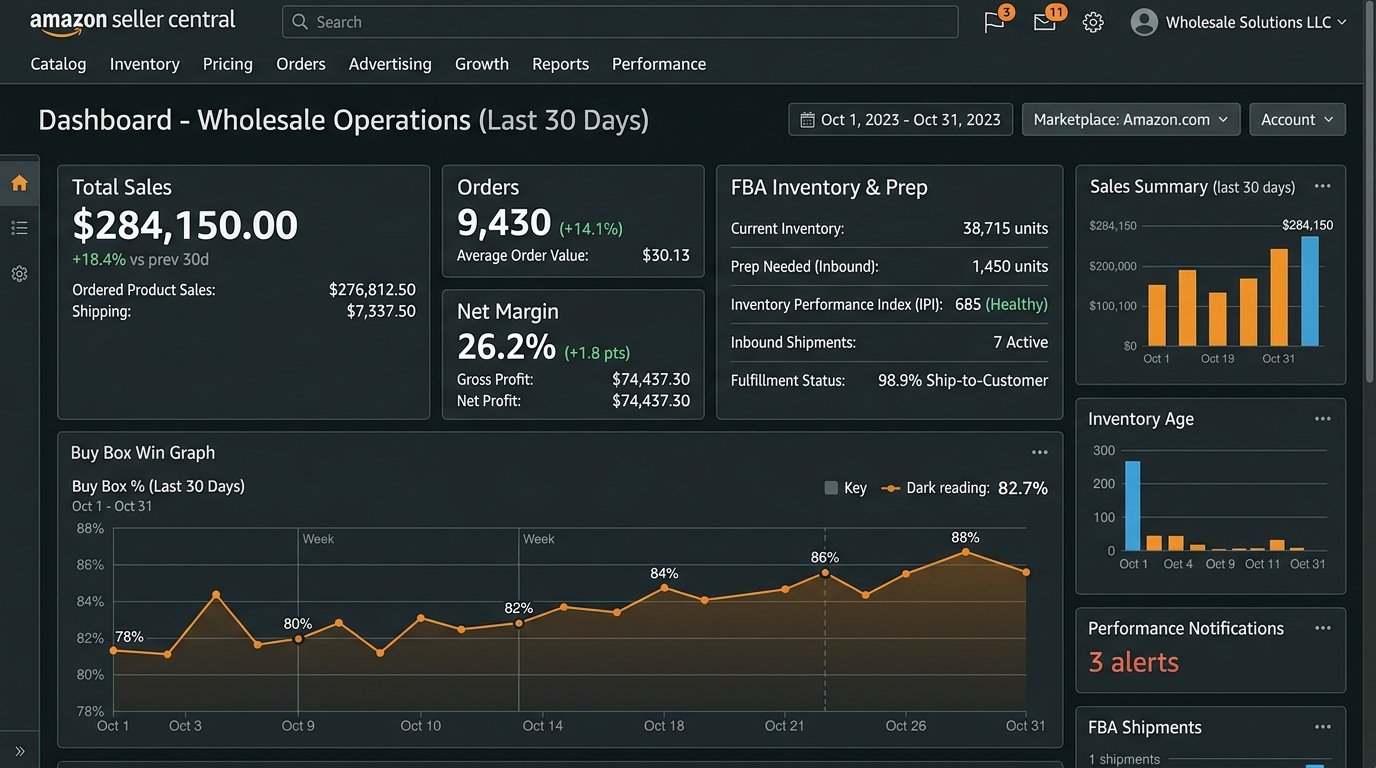
Task: Go to home via sidebar icon
Action: (x=19, y=183)
